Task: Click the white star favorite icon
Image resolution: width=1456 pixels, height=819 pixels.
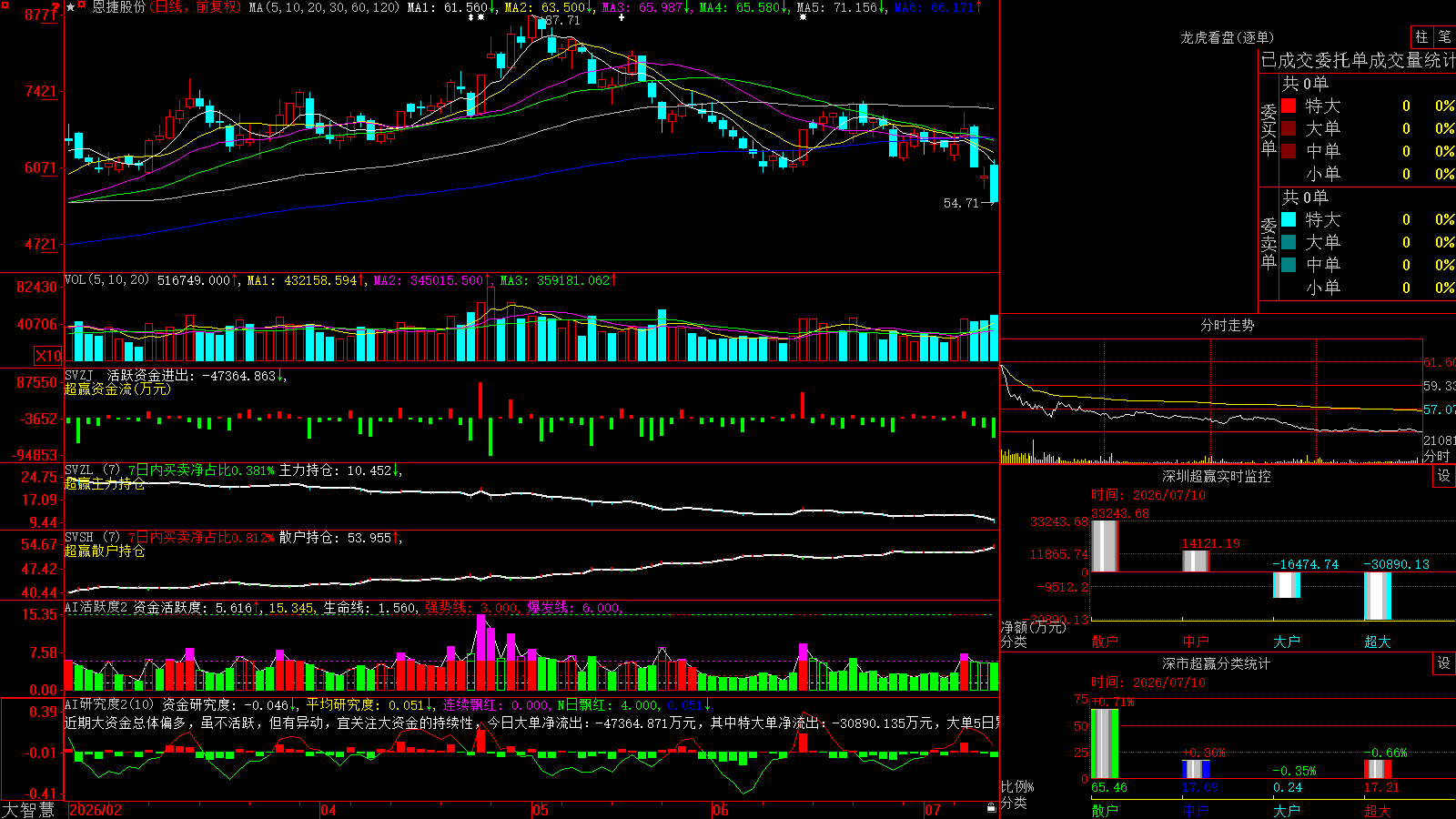Action: (70, 7)
